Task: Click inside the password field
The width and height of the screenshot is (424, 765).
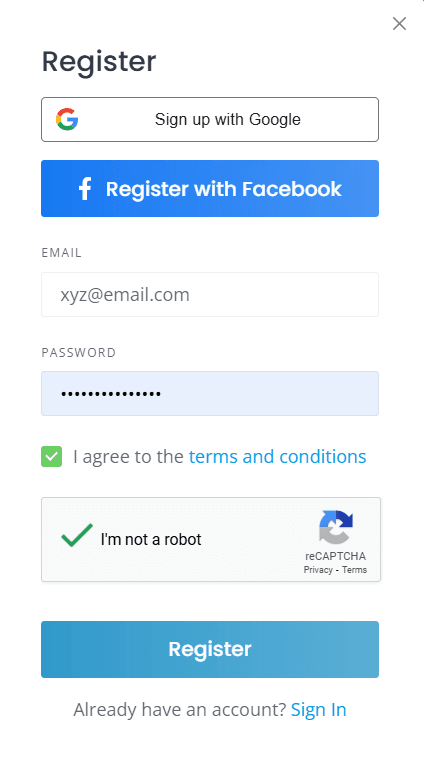Action: tap(210, 394)
